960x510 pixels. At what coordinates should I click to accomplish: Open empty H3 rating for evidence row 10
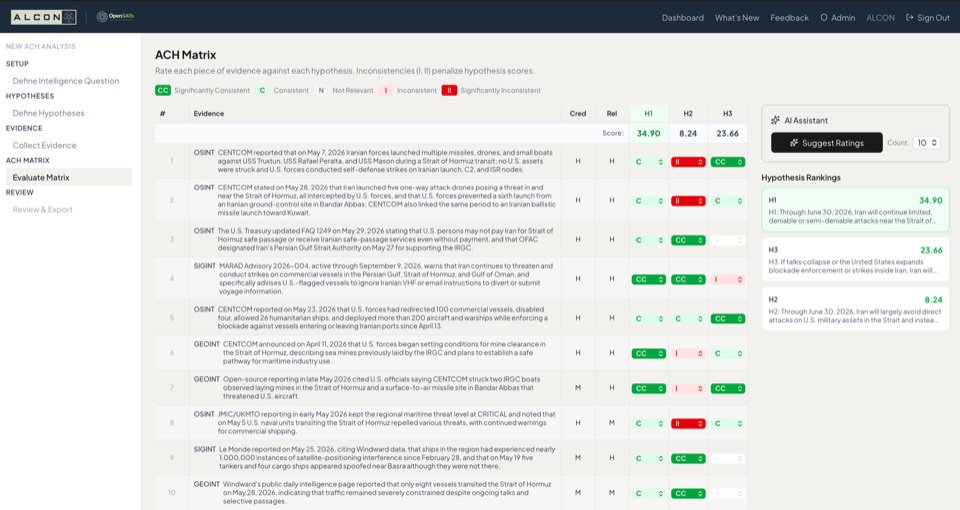727,493
